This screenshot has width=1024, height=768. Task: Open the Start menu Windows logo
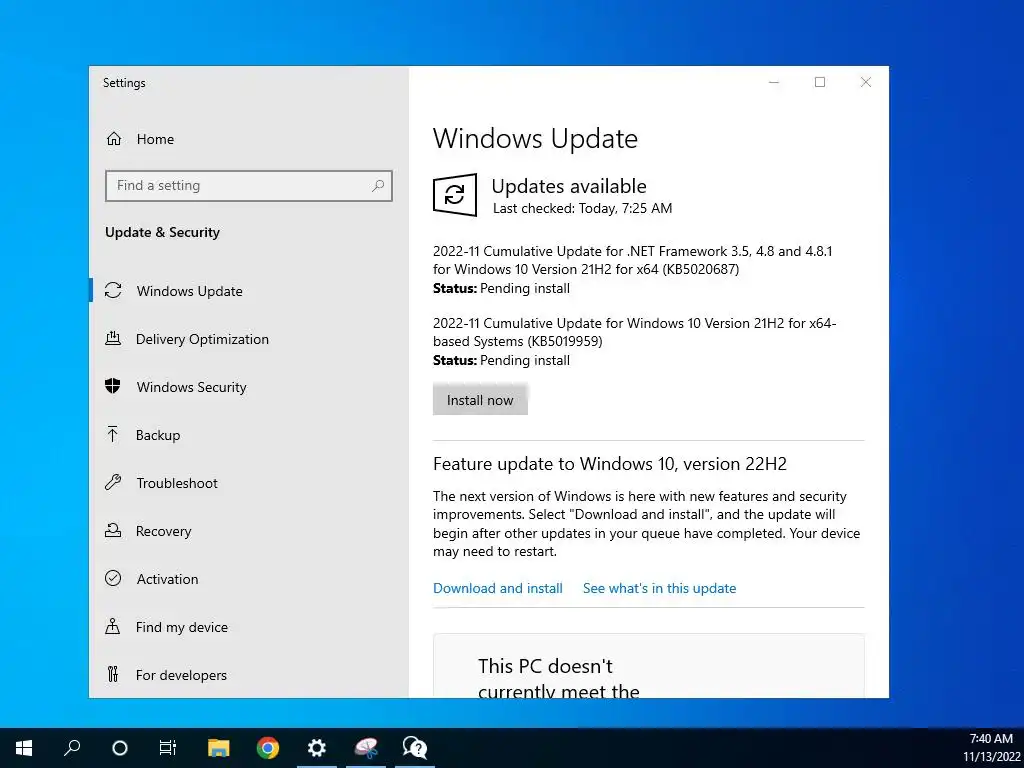24,748
